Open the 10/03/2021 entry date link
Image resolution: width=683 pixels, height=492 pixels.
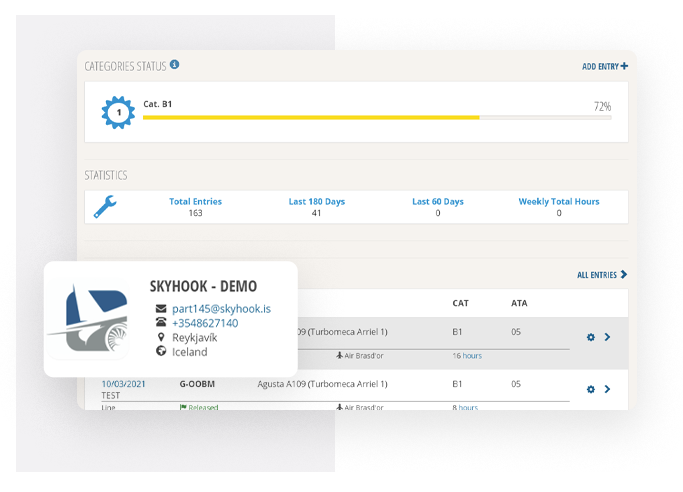click(124, 383)
